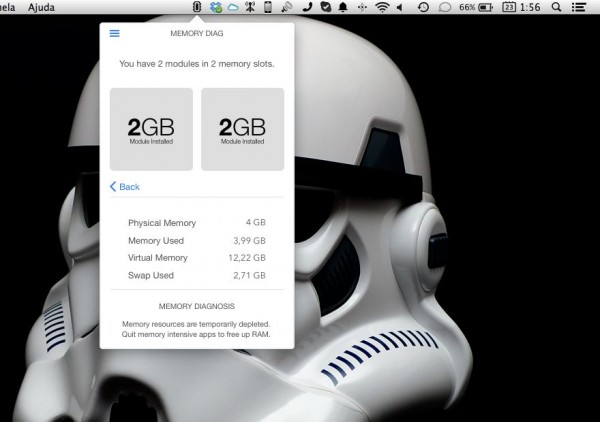This screenshot has width=600, height=422.
Task: Open the Memory Diag hamburger menu
Action: point(114,33)
